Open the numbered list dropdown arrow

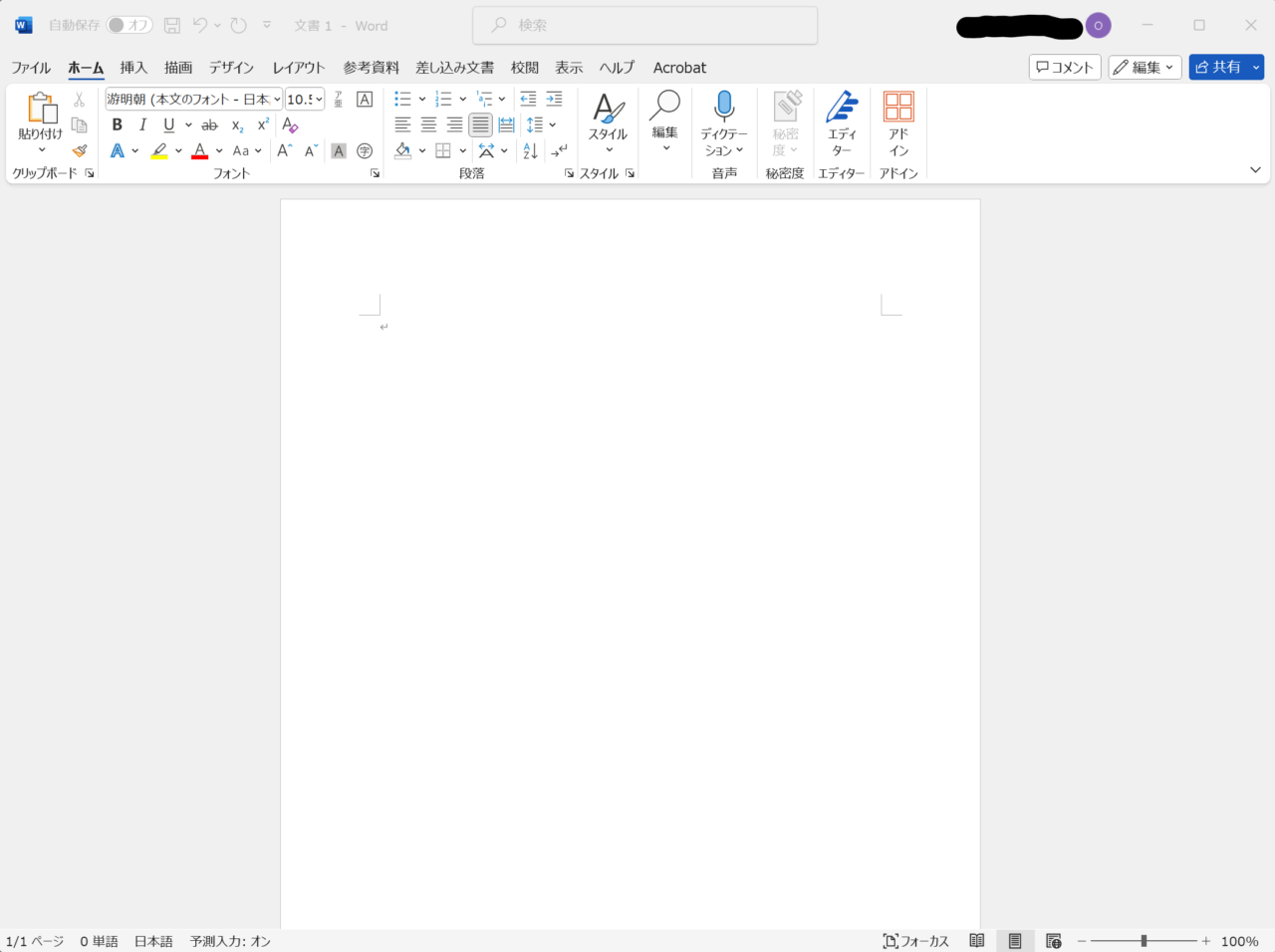[463, 99]
